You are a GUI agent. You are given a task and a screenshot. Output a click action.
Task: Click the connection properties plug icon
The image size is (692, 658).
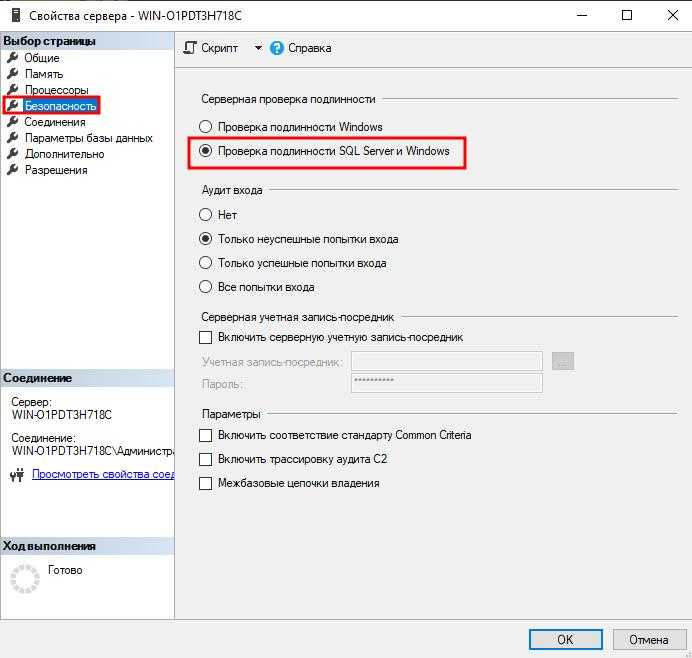click(x=17, y=475)
